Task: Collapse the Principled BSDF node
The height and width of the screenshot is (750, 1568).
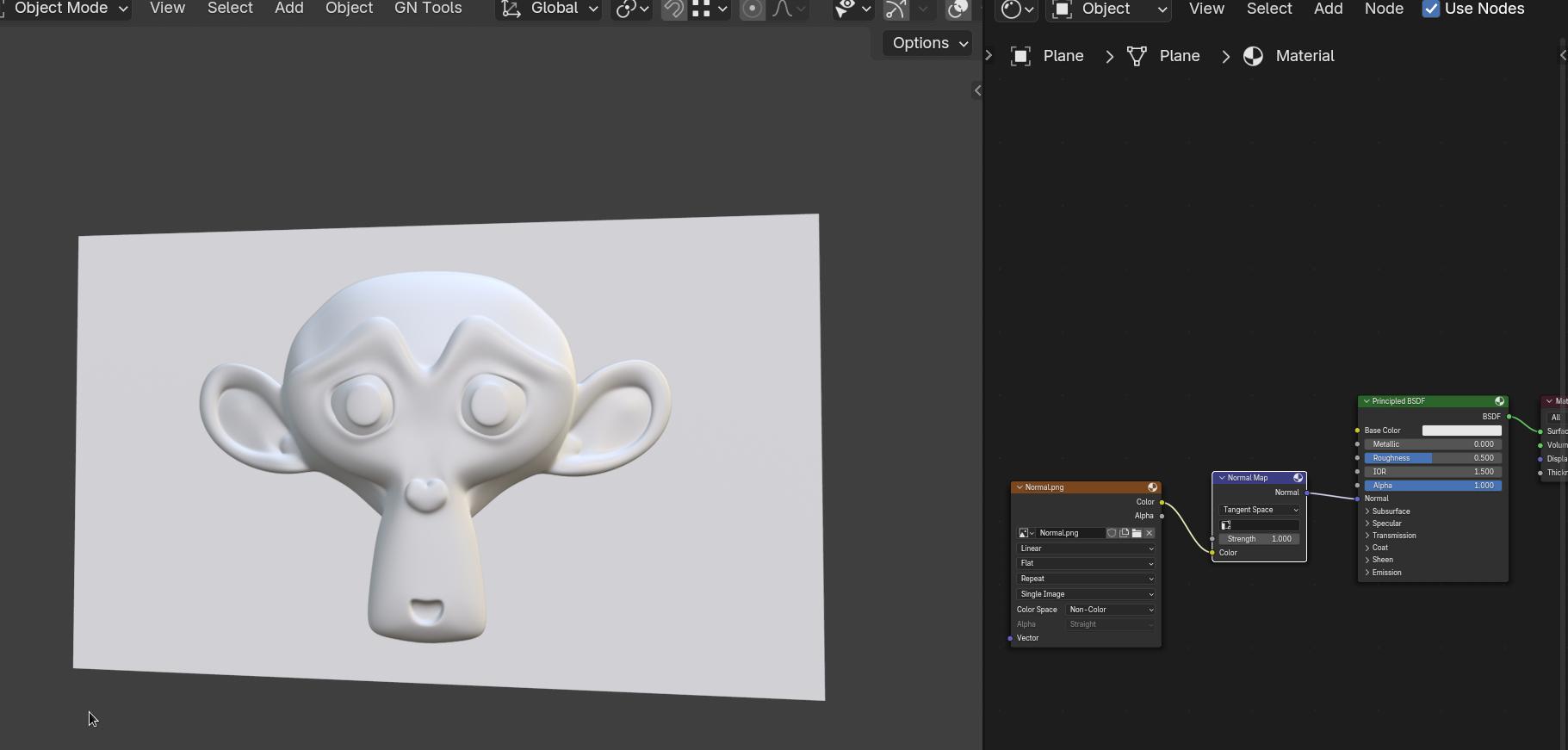Action: tap(1367, 401)
